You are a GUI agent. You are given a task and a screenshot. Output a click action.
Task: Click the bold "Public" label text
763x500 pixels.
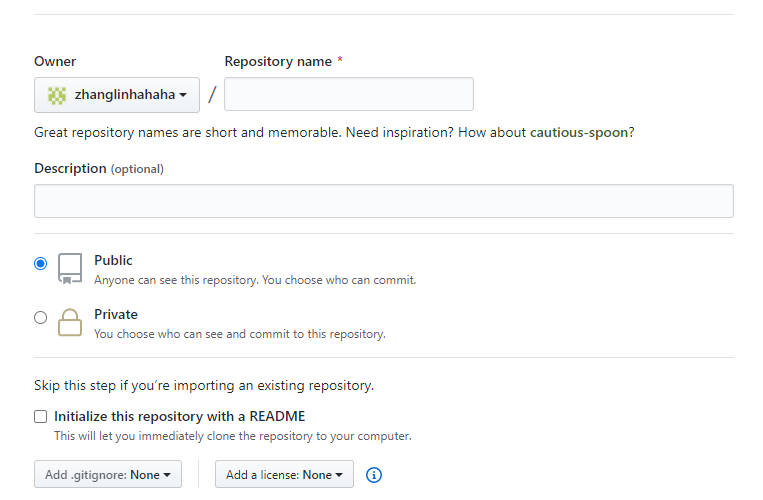tap(113, 260)
